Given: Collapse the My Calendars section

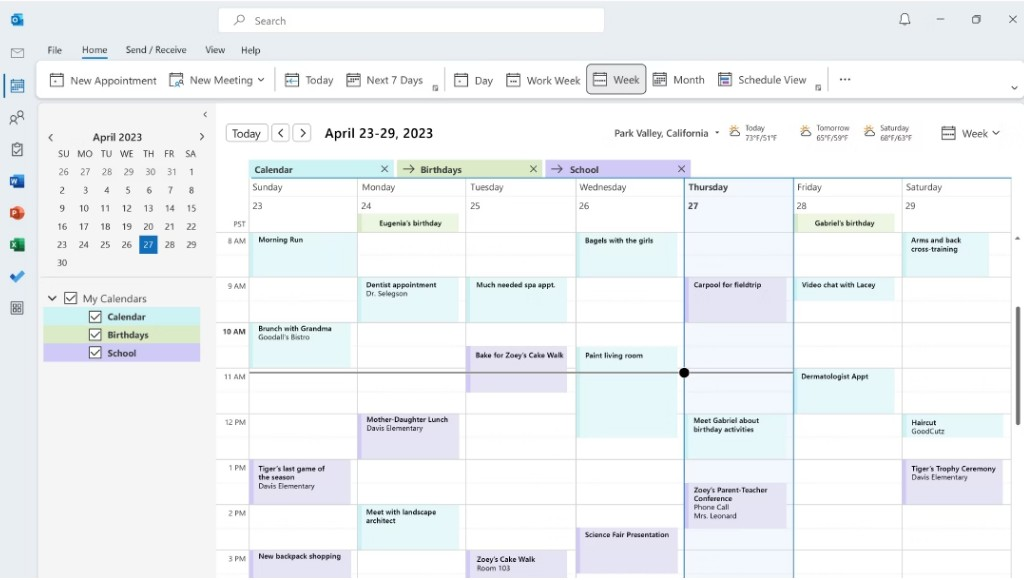Looking at the screenshot, I should click(x=52, y=298).
